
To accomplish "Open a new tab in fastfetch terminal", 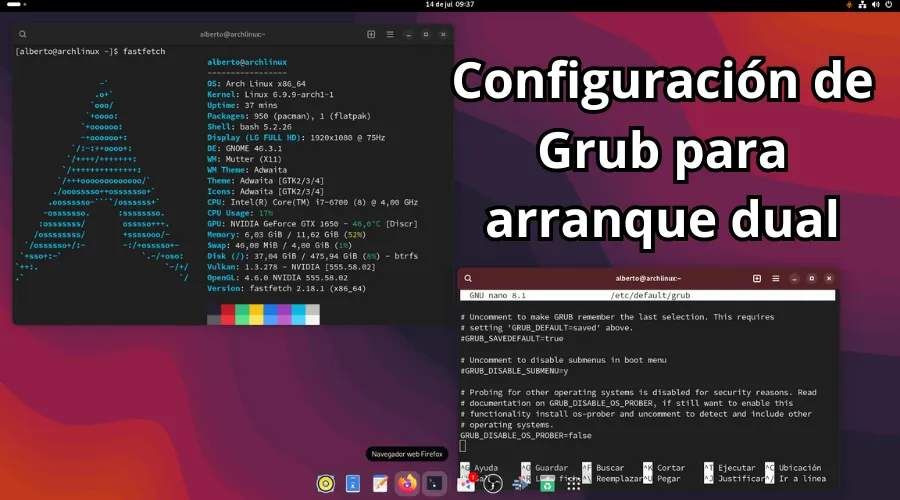I will coord(371,34).
